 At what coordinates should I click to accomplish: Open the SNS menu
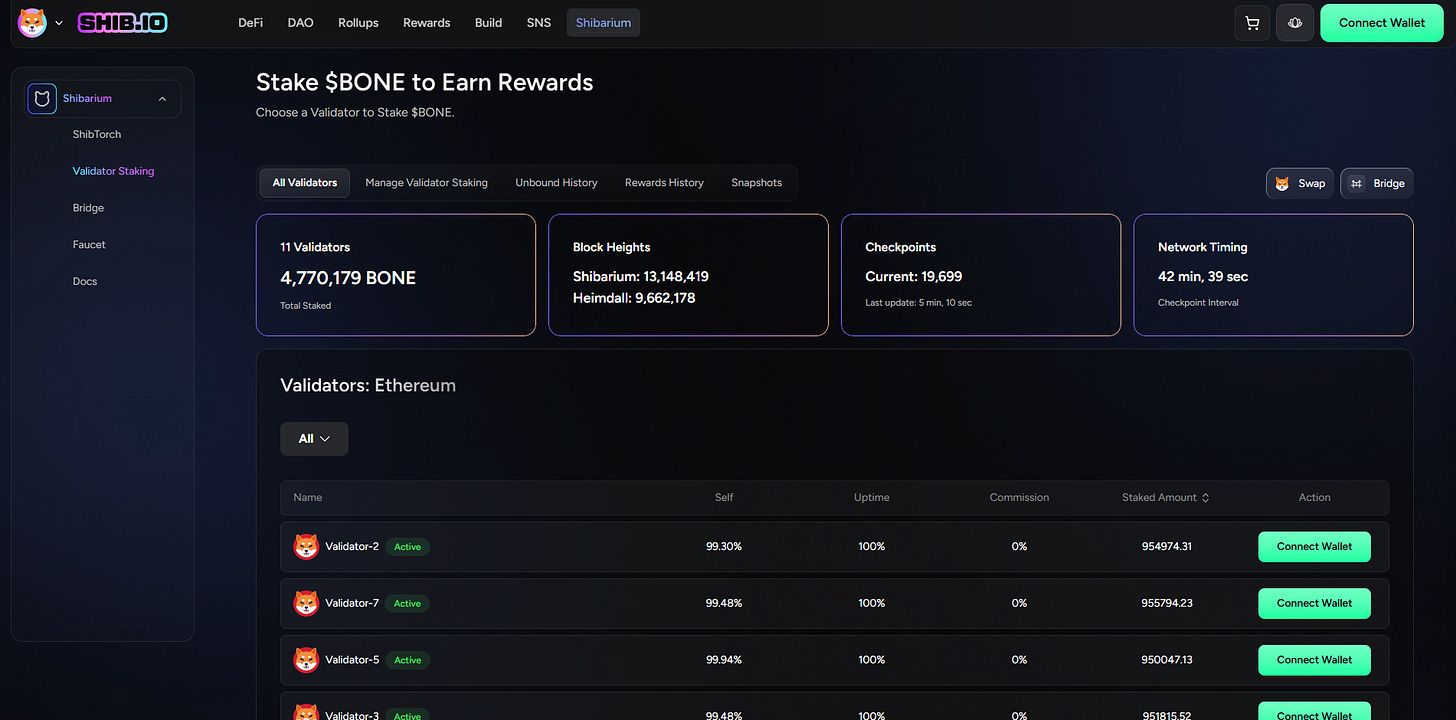pos(538,22)
